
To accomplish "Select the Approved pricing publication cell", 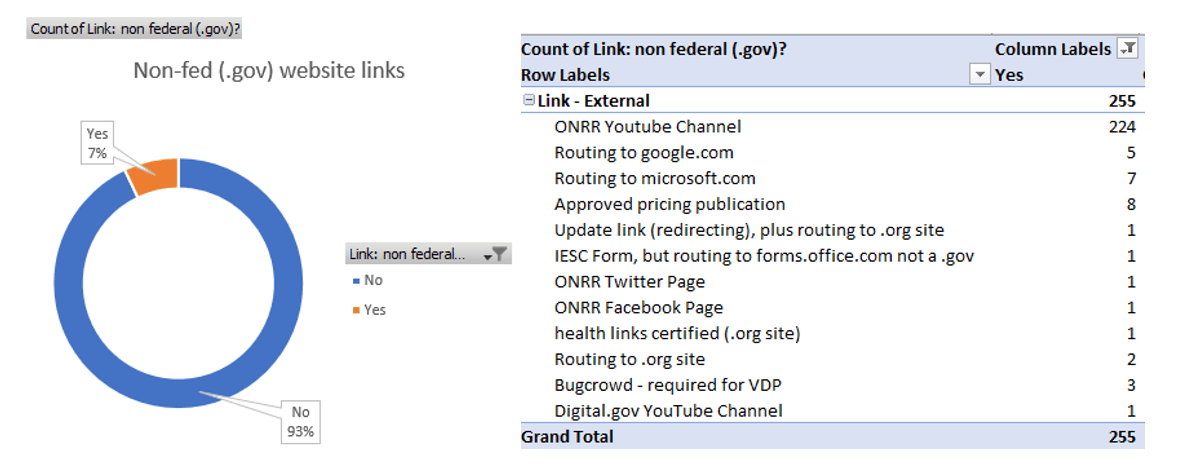I will pos(669,204).
